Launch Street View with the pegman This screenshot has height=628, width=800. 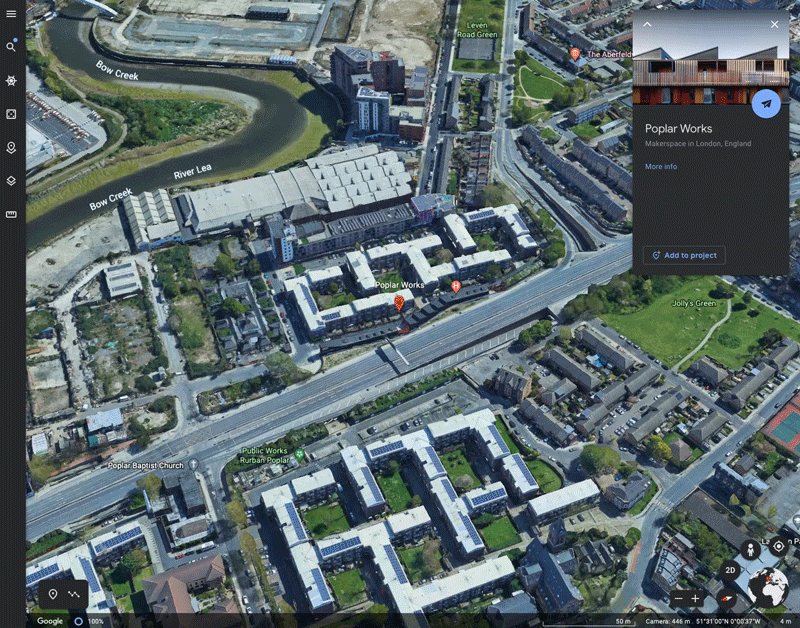tap(750, 550)
